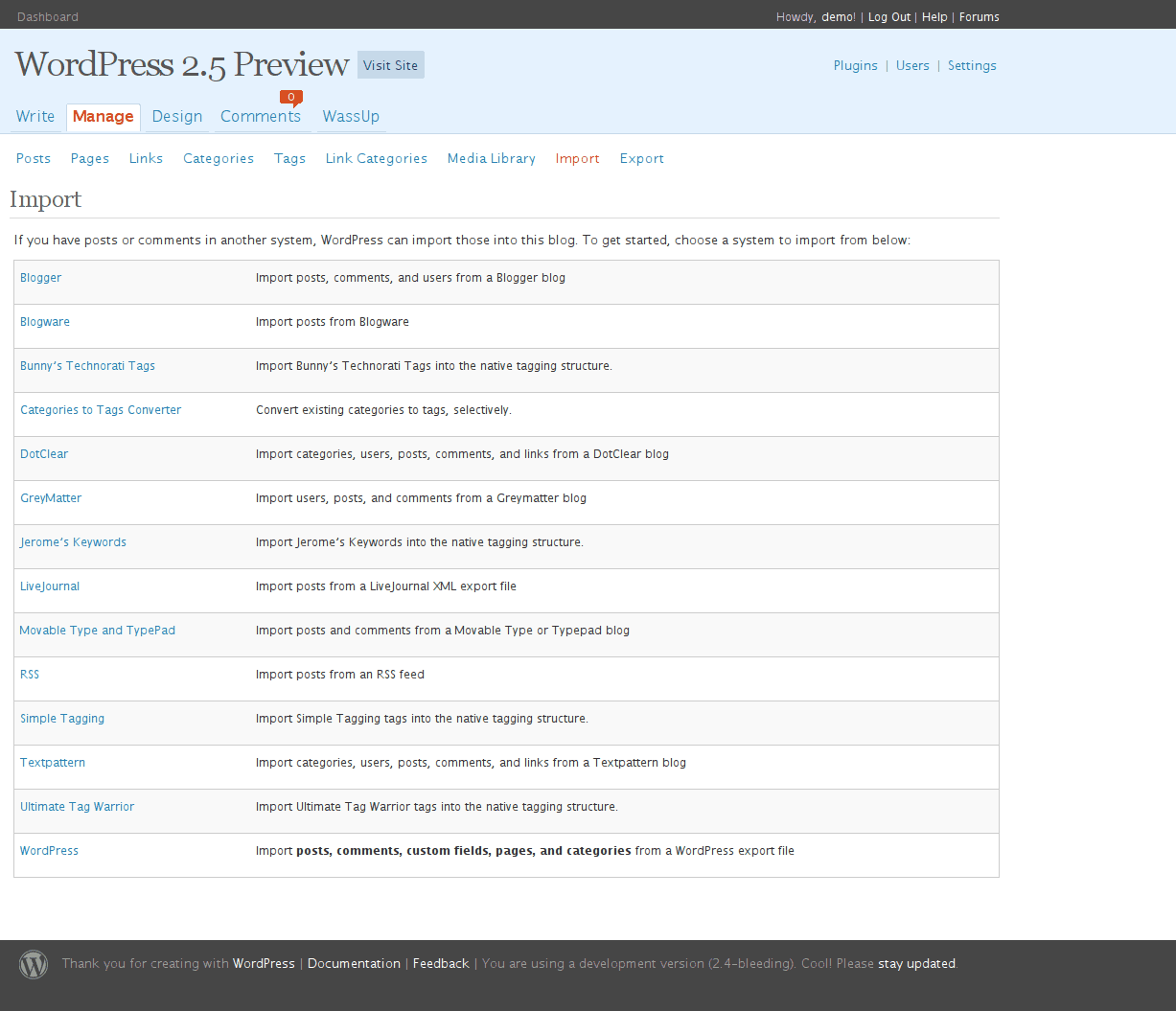
Task: Go to Dashboard in the top bar
Action: coord(48,16)
